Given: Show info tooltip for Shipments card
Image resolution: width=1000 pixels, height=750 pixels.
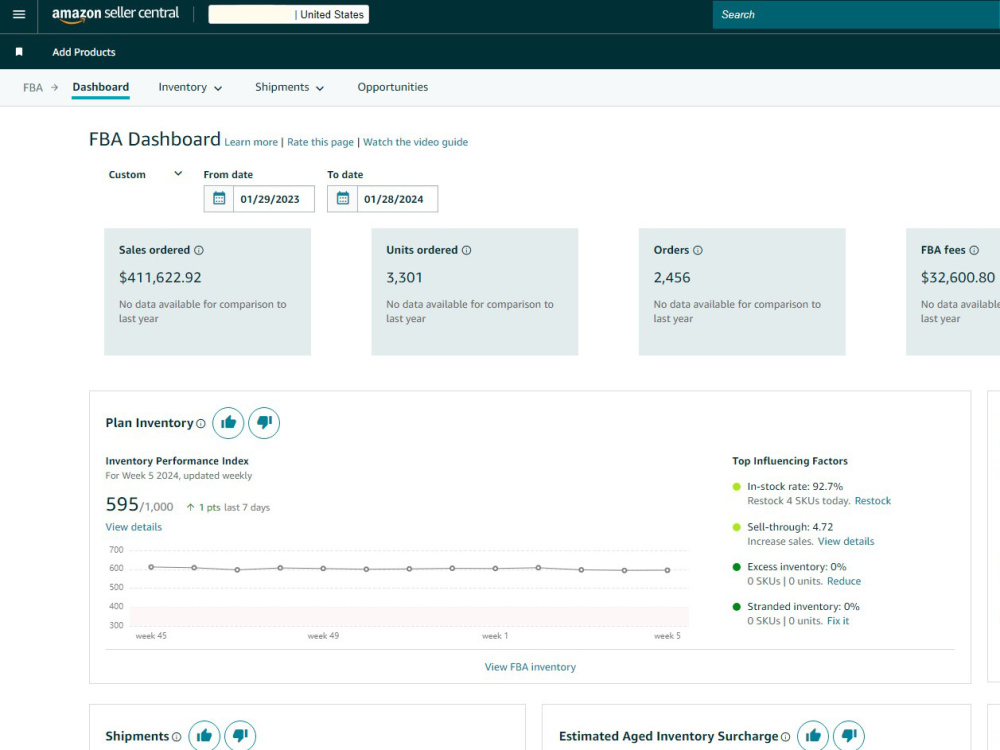Looking at the screenshot, I should 177,737.
